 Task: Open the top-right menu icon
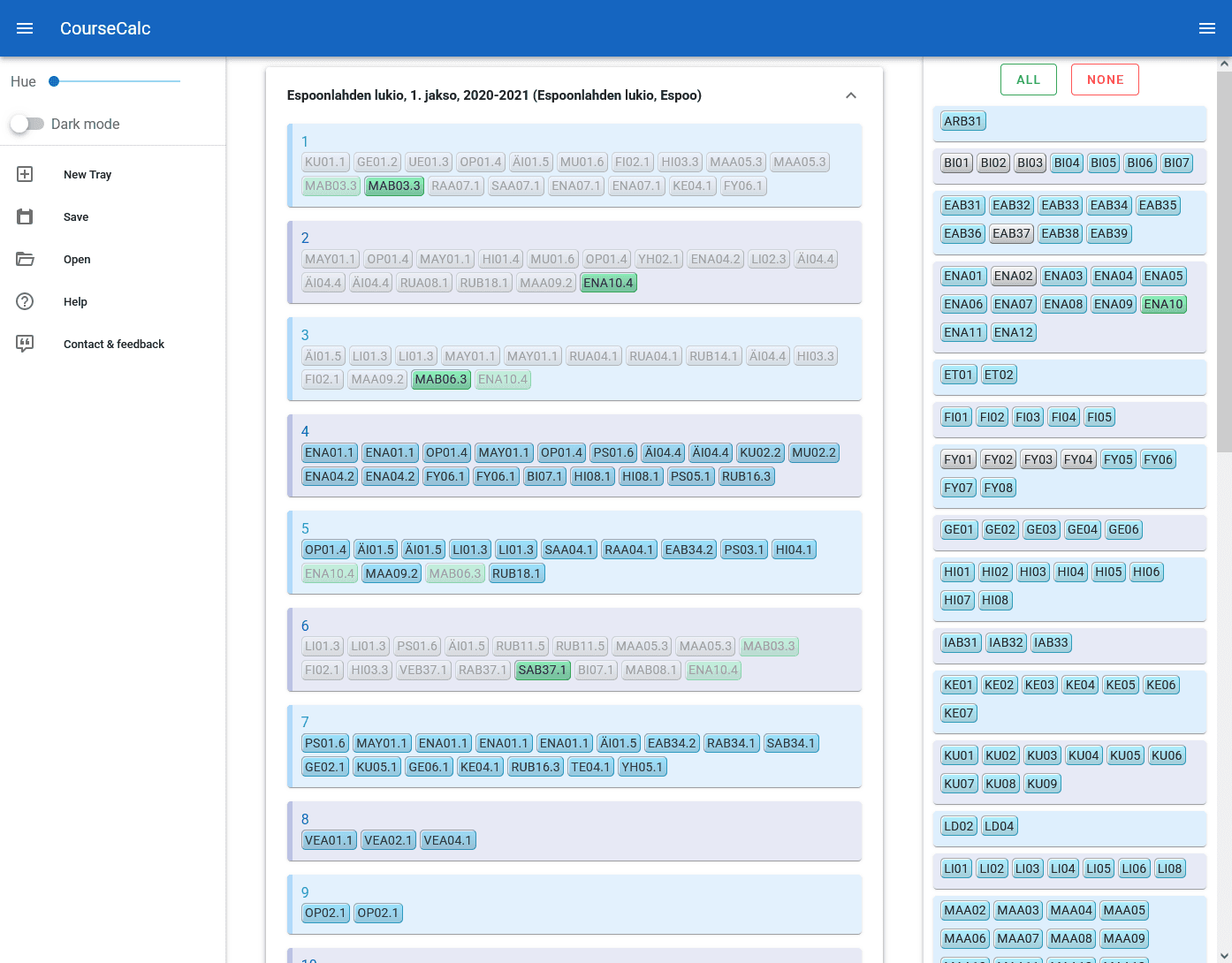[x=1207, y=27]
